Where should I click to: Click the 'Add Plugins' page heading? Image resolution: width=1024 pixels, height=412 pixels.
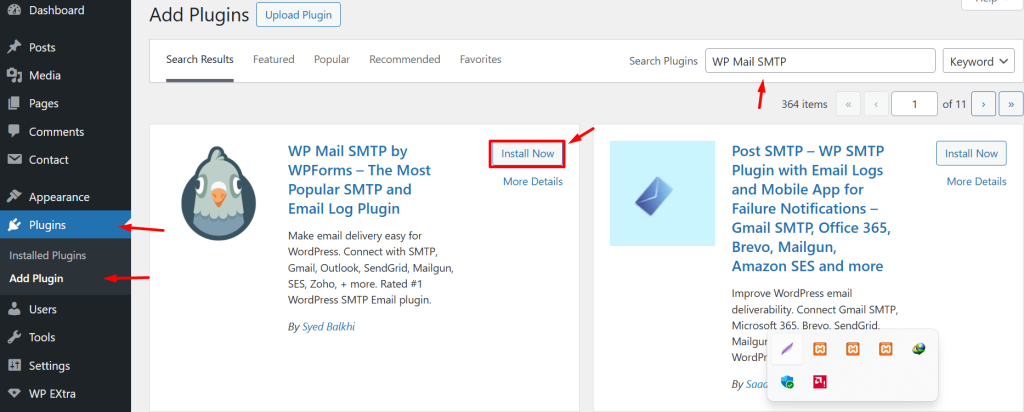[x=199, y=15]
